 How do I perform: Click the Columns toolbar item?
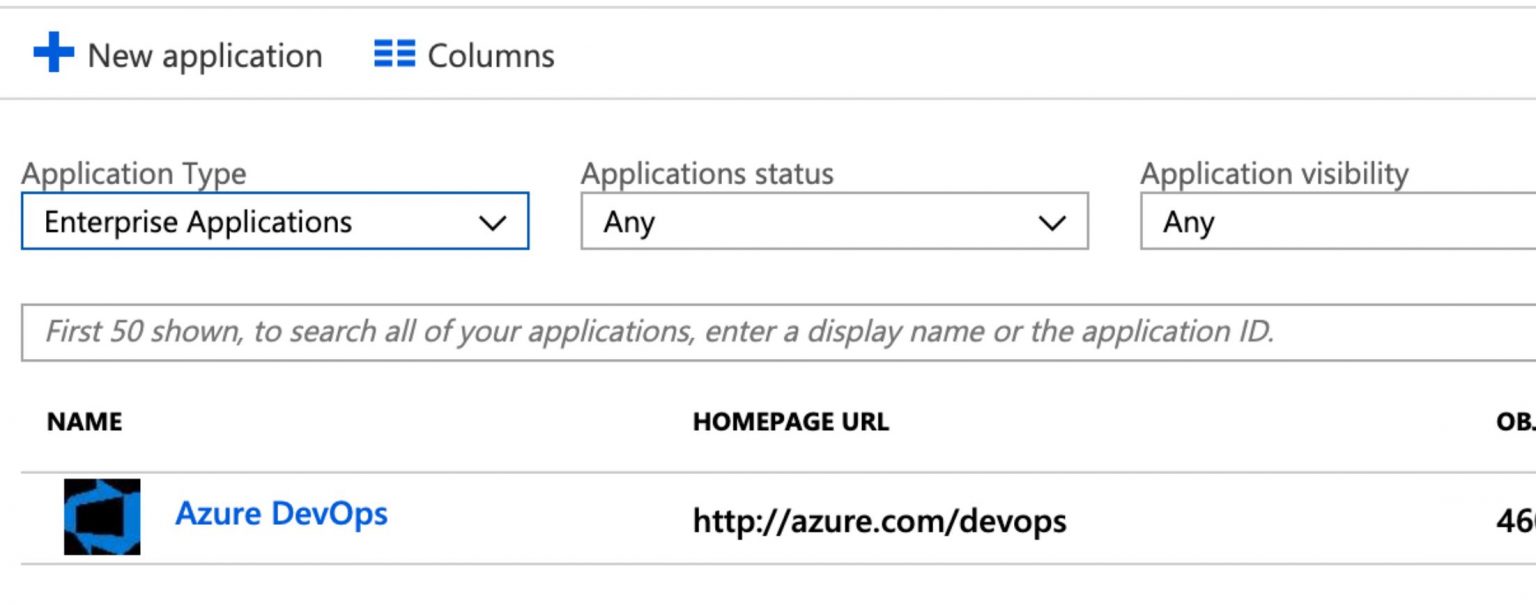point(460,54)
